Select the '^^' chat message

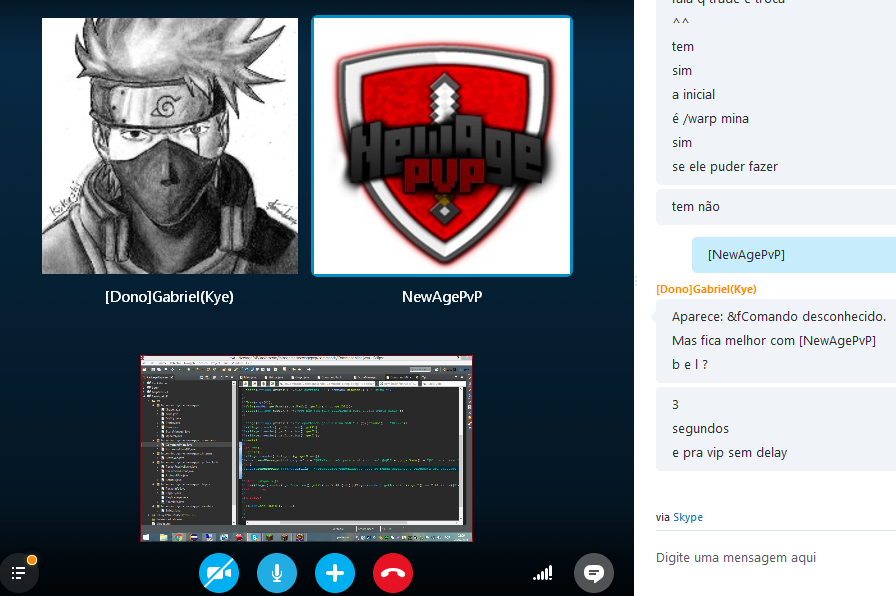point(681,22)
